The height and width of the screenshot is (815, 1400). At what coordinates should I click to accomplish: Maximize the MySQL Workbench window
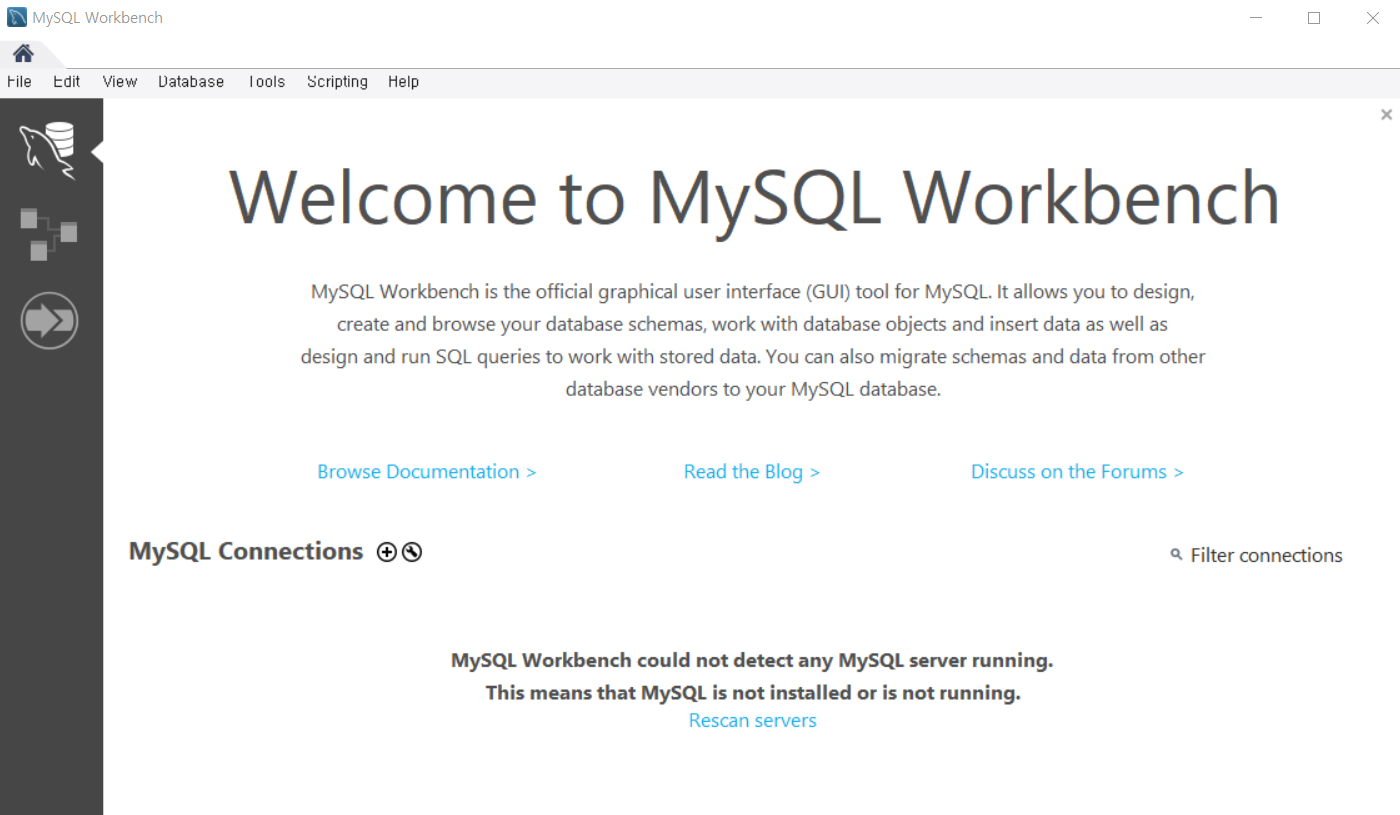tap(1314, 18)
